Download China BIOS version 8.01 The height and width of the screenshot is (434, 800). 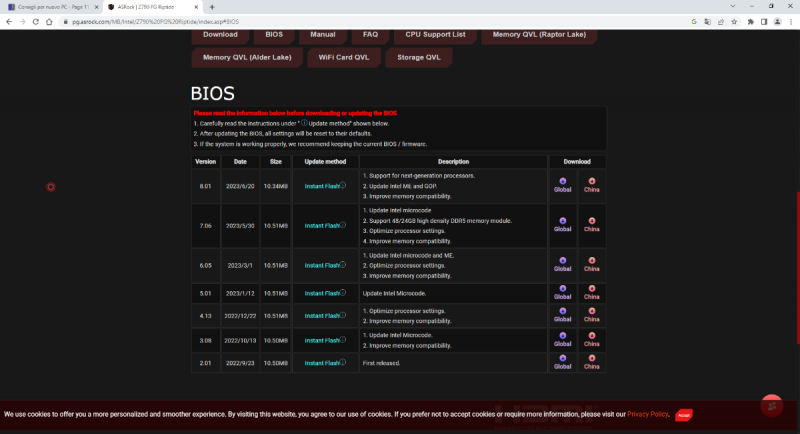591,185
